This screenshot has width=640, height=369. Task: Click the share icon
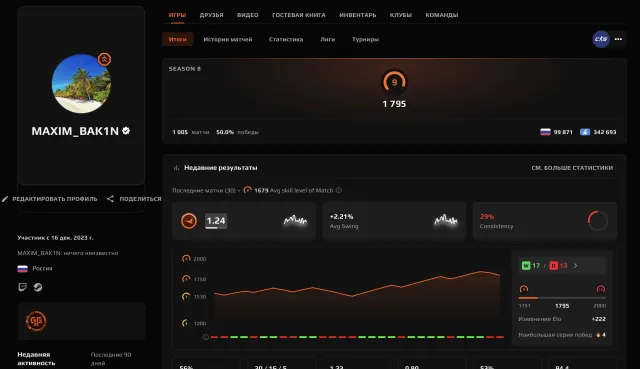click(x=110, y=199)
